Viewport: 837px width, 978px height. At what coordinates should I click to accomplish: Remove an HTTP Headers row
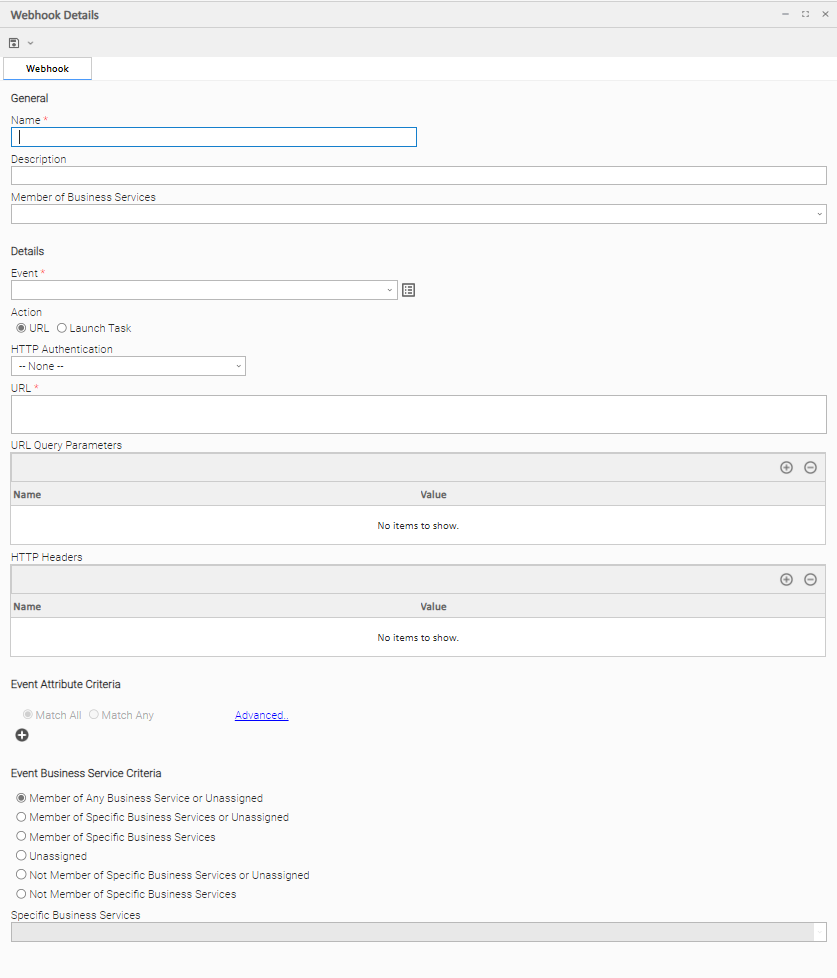click(810, 580)
